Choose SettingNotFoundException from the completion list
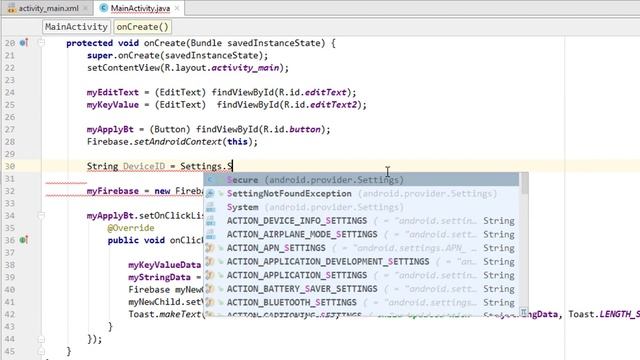 point(361,193)
